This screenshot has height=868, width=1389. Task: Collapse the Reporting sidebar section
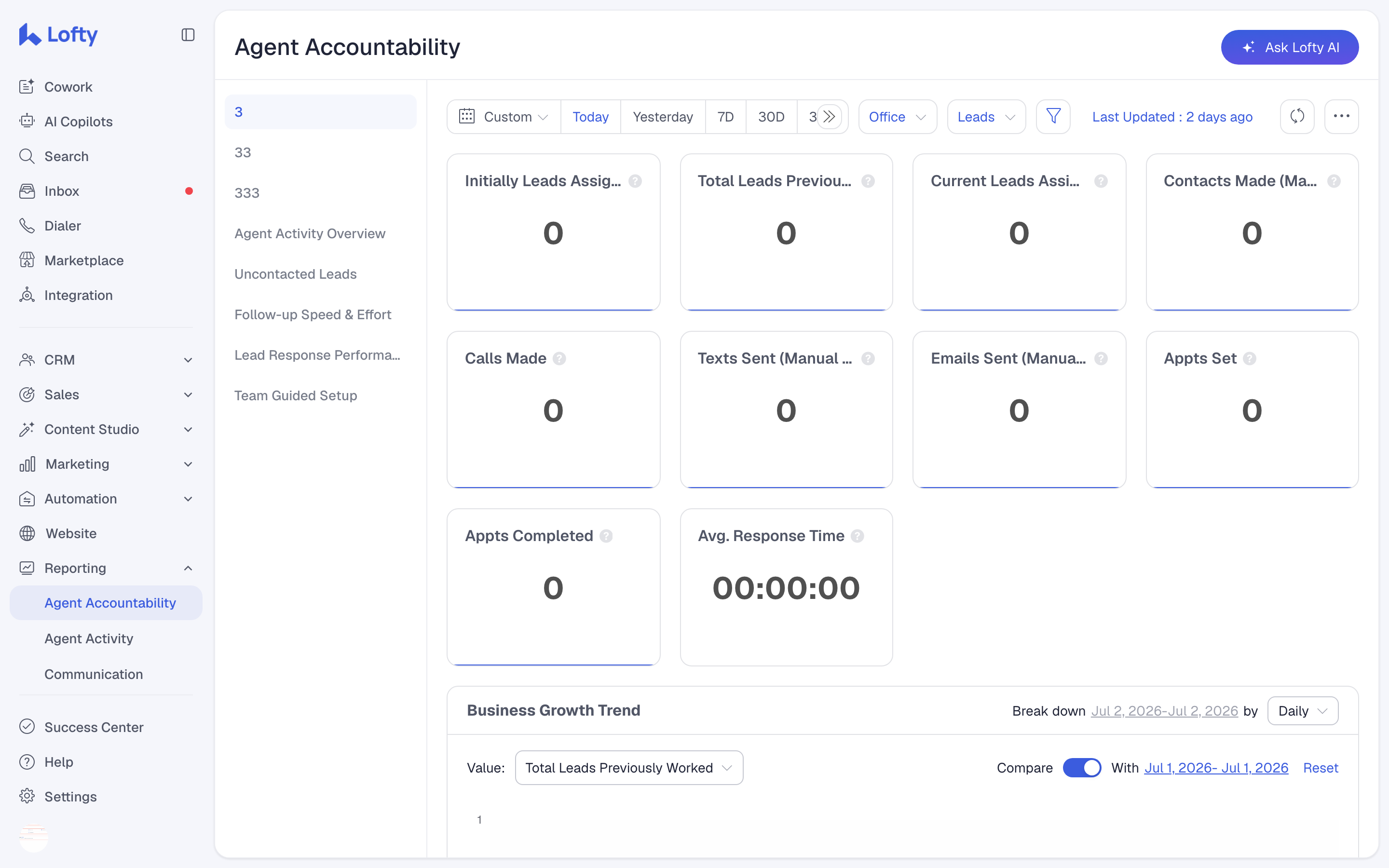pyautogui.click(x=106, y=568)
